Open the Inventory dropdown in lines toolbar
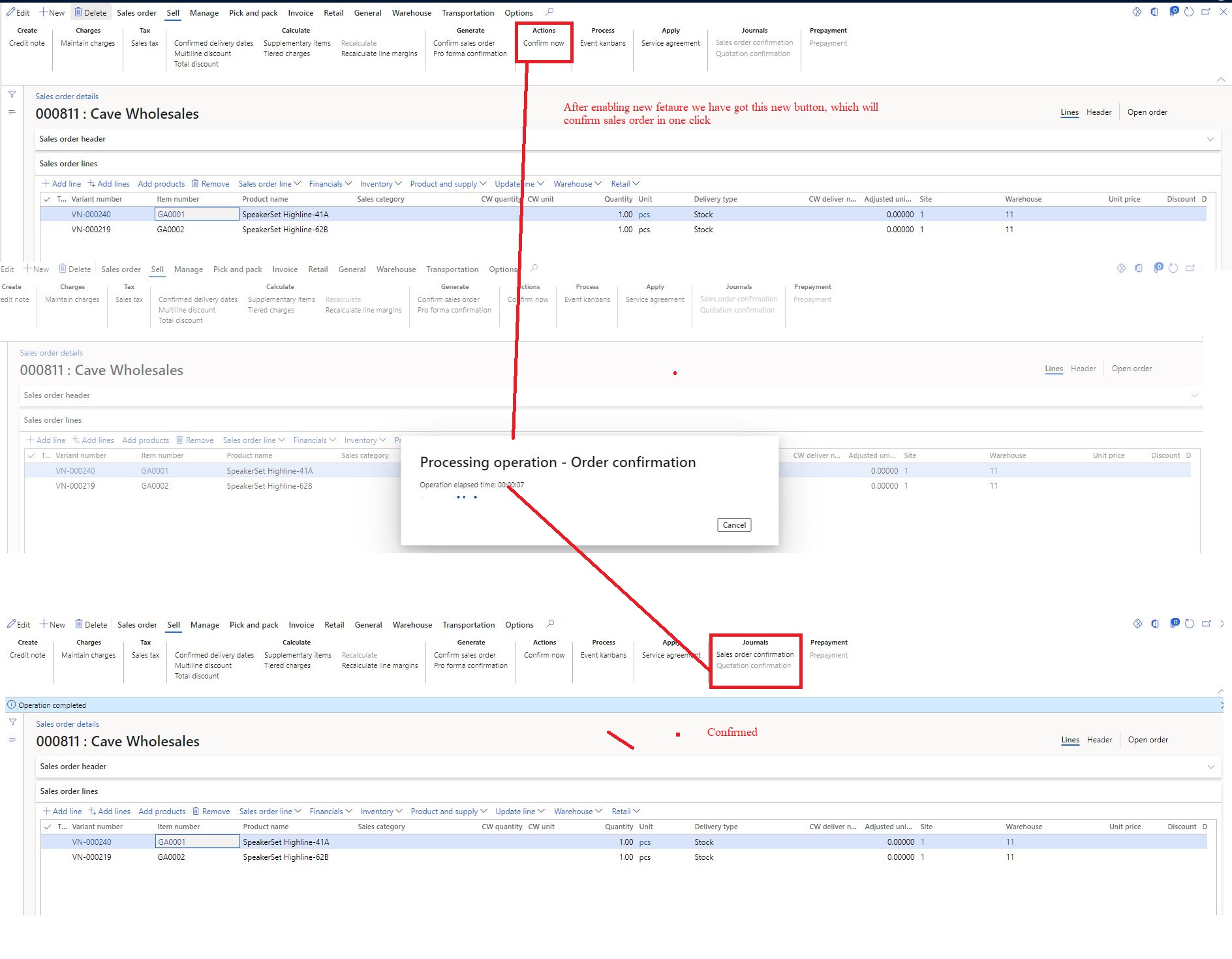The height and width of the screenshot is (959, 1232). click(380, 183)
